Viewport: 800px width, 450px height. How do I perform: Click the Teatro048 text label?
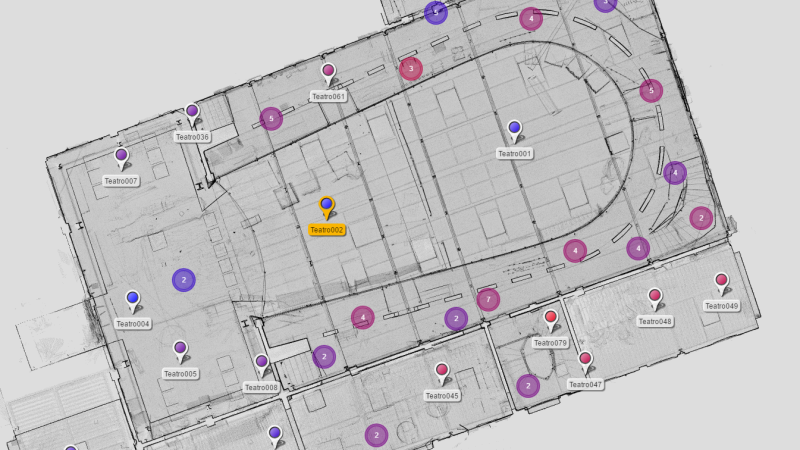[655, 322]
